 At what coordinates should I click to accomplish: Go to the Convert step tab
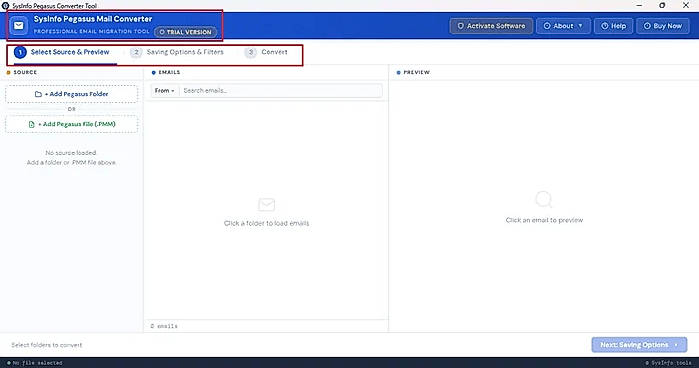click(x=267, y=52)
